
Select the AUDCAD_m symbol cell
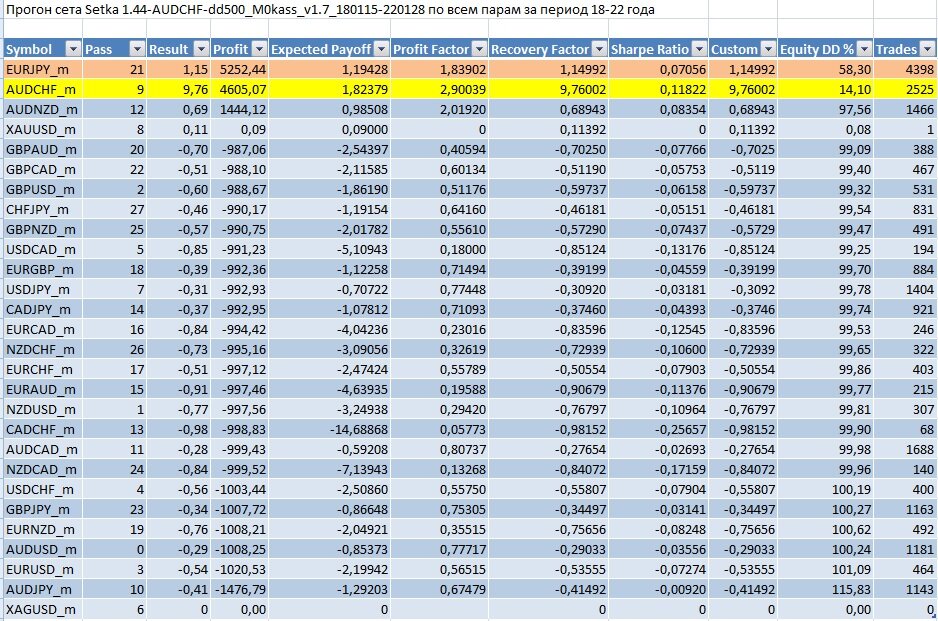point(43,449)
